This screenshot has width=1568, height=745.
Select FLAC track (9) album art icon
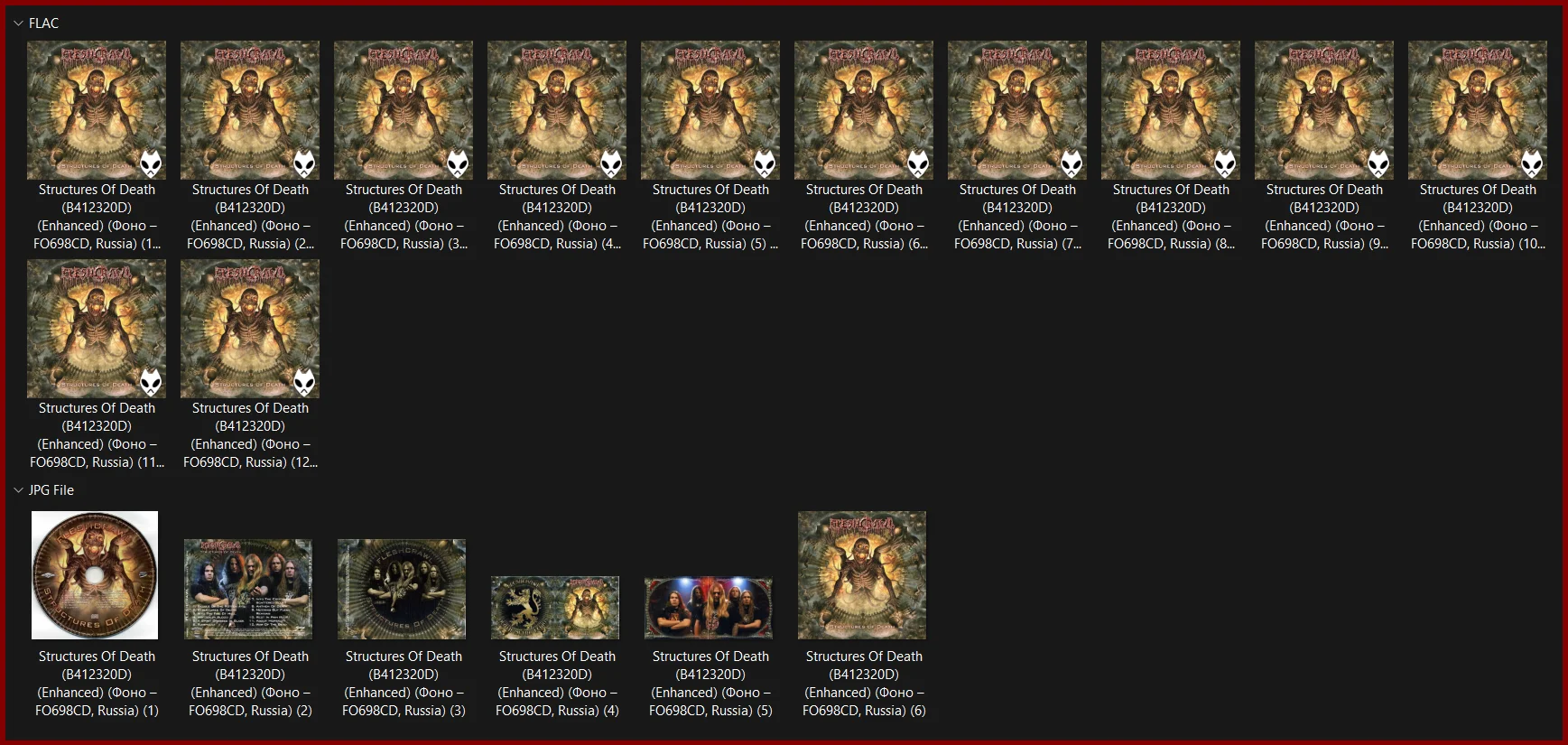1324,110
